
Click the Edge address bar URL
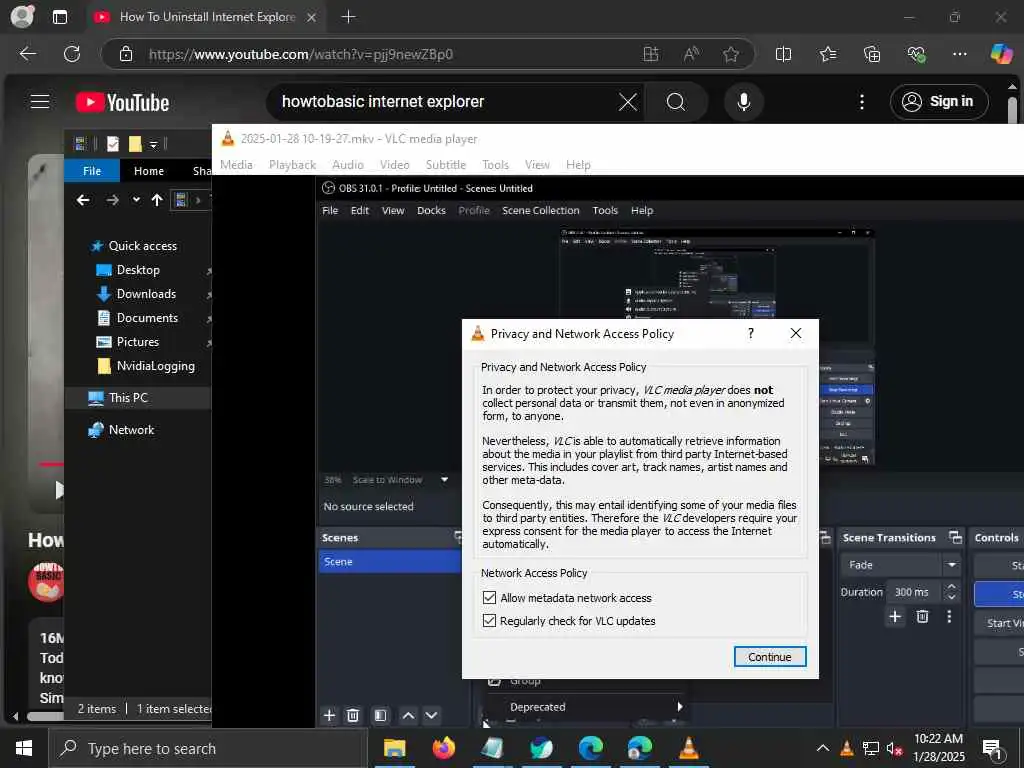(x=301, y=54)
